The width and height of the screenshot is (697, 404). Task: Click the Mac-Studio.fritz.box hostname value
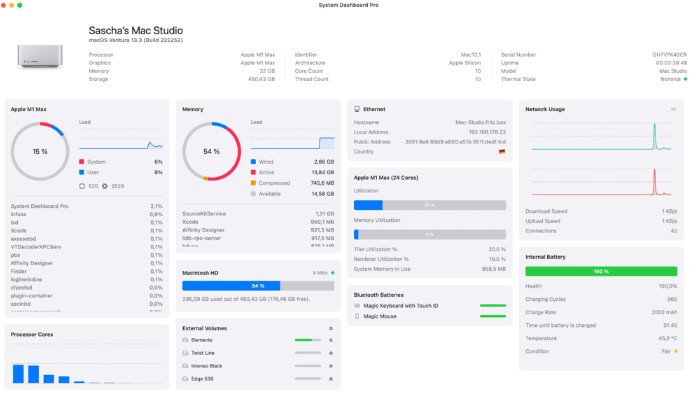point(481,122)
